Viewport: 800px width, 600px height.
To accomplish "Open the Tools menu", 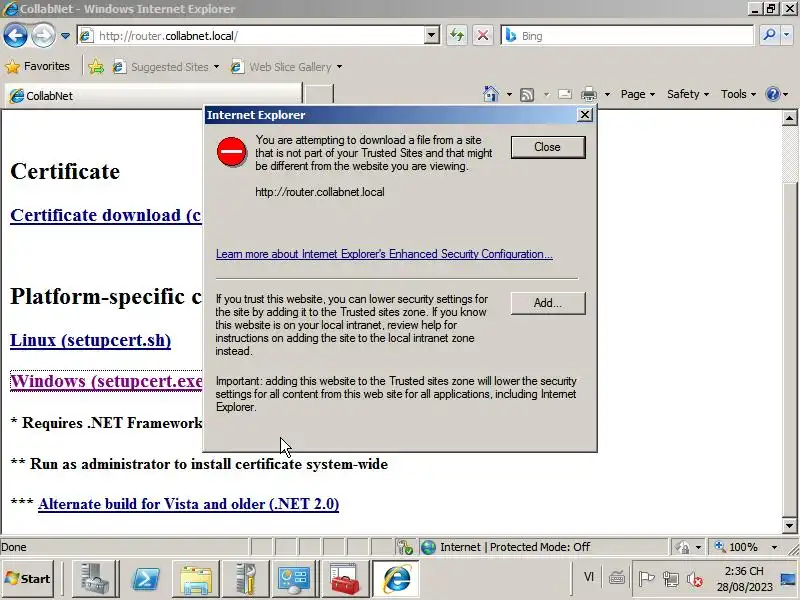I will pos(738,94).
